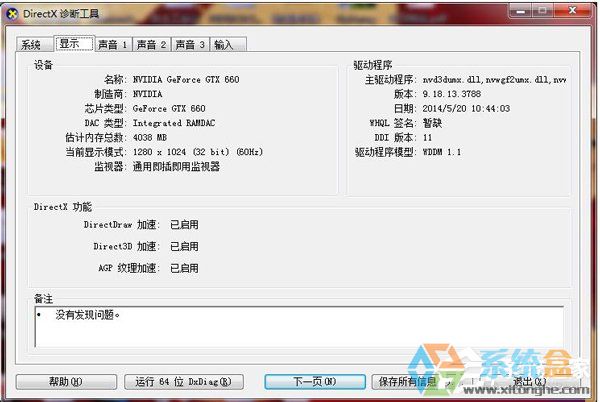Viewport: 600px width, 402px height.
Task: Click driver date 2014/5/20 10:44:03
Action: pos(466,109)
